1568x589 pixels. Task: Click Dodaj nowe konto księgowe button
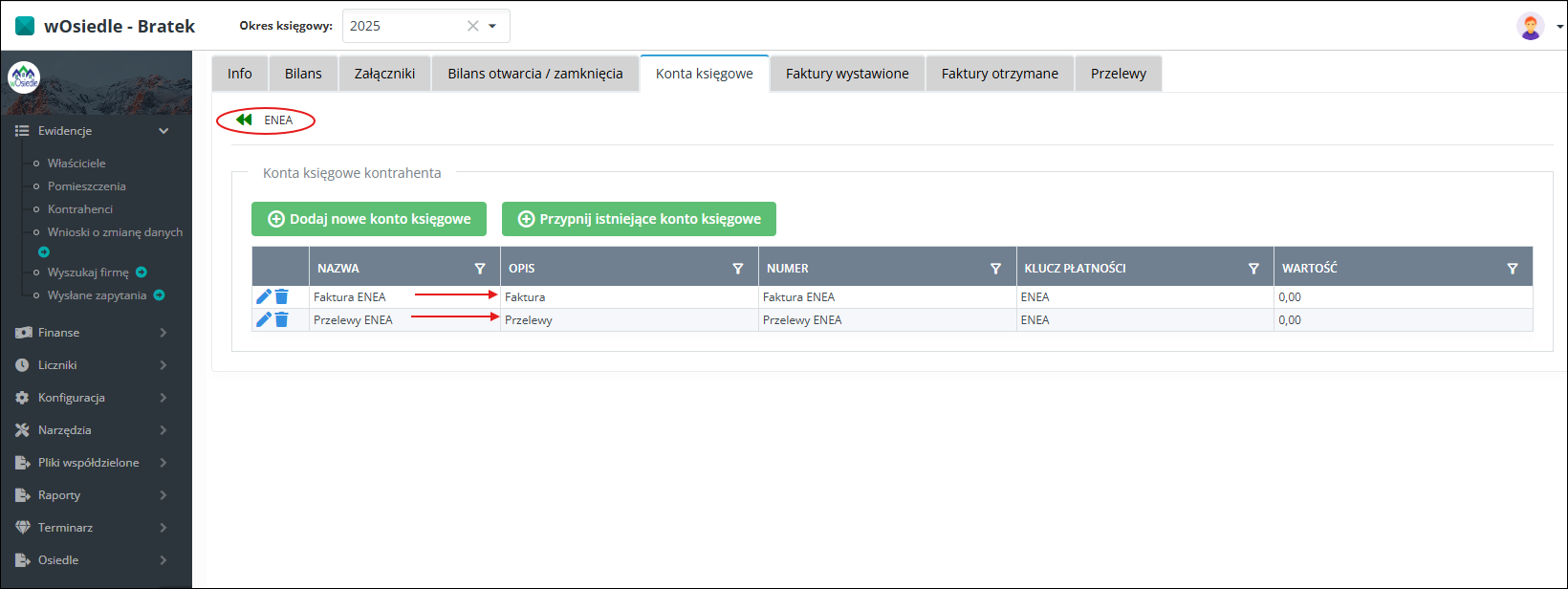(x=369, y=219)
